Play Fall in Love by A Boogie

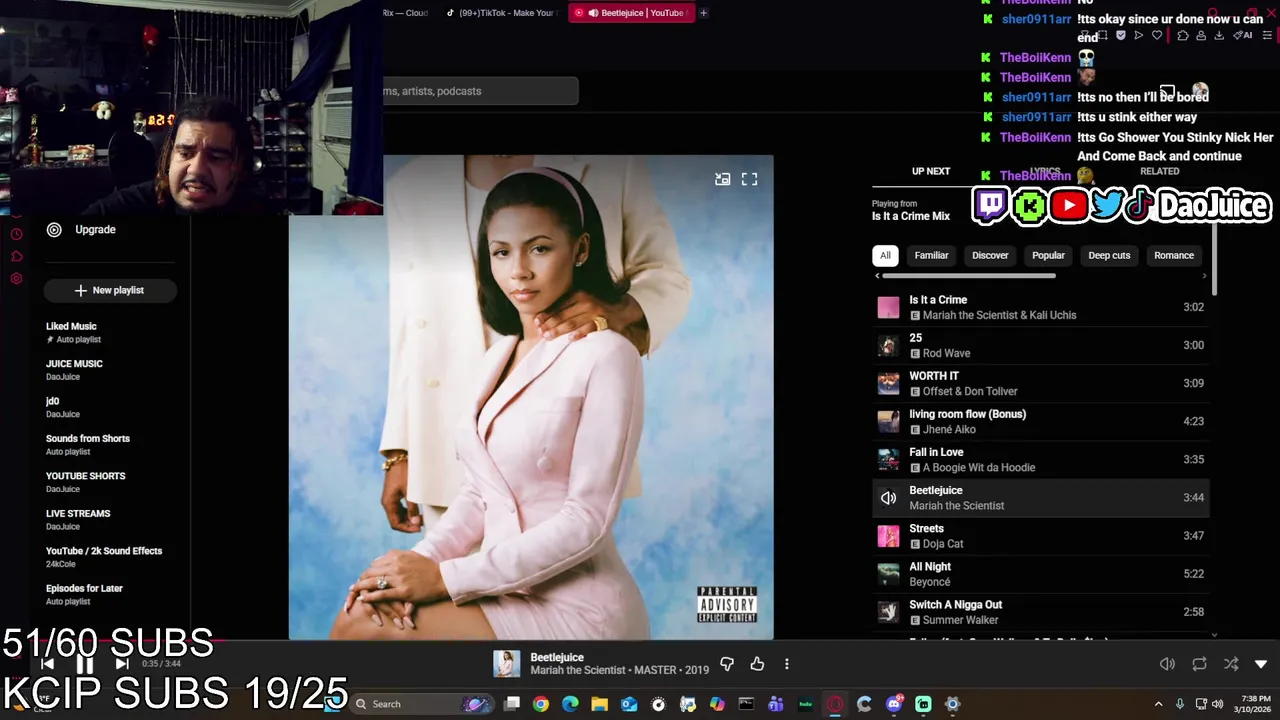(1040, 459)
